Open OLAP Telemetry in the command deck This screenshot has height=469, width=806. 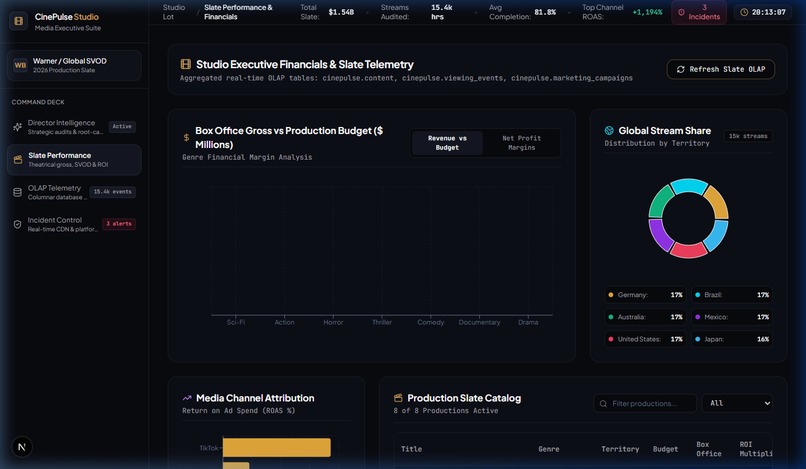(74, 192)
